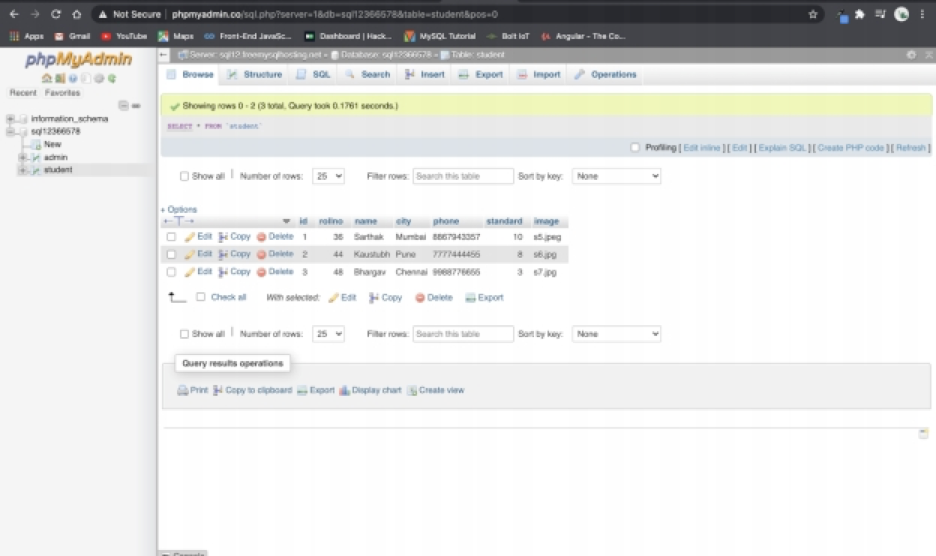Expand the admin table node
936x556 pixels.
[23, 158]
